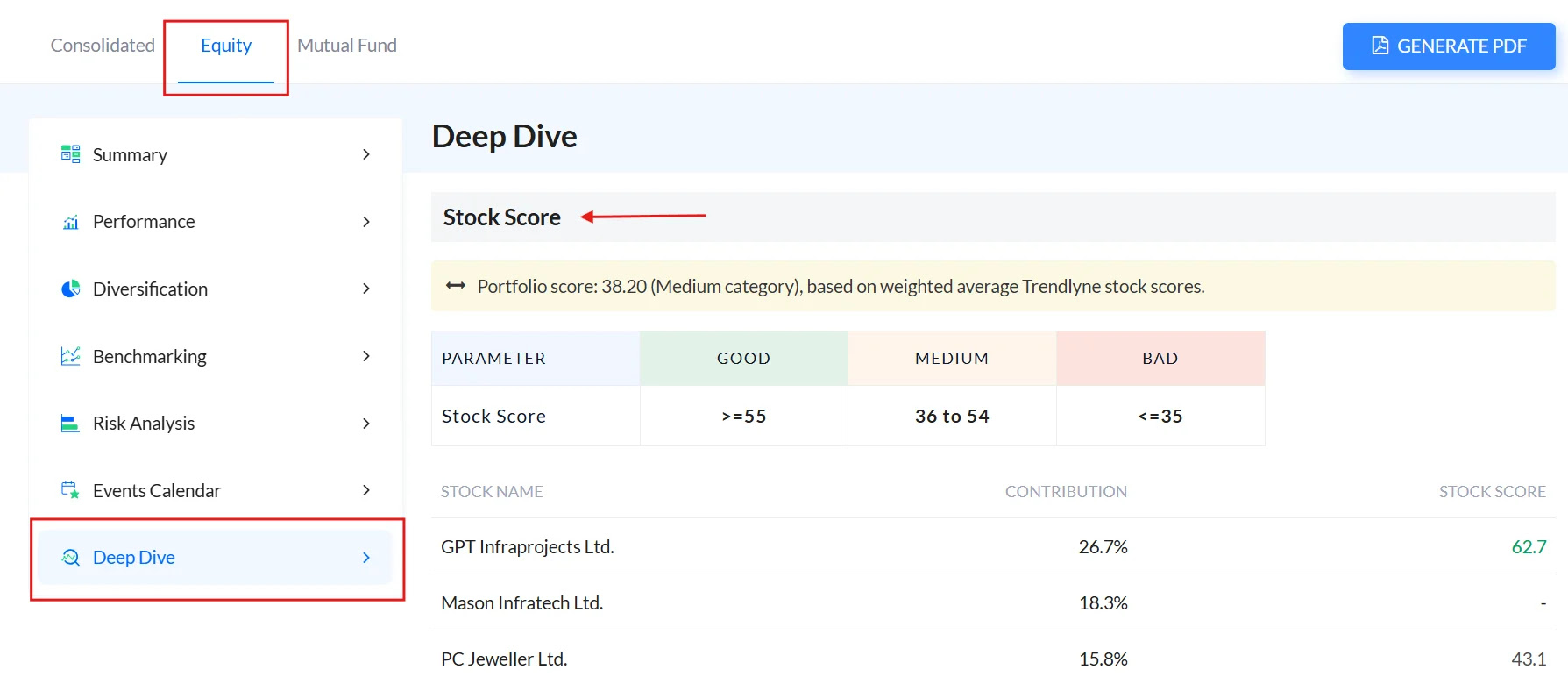The height and width of the screenshot is (677, 1568).
Task: Click the GENERATE PDF button
Action: (x=1449, y=46)
